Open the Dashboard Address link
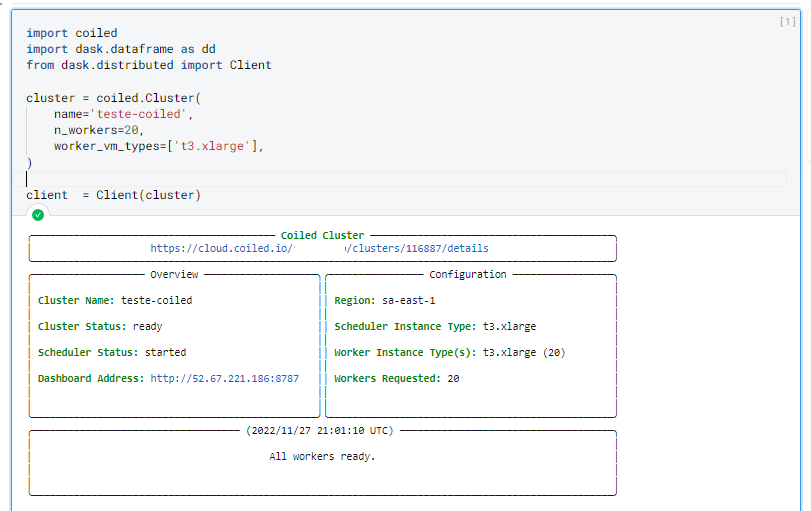811x511 pixels. pyautogui.click(x=224, y=378)
